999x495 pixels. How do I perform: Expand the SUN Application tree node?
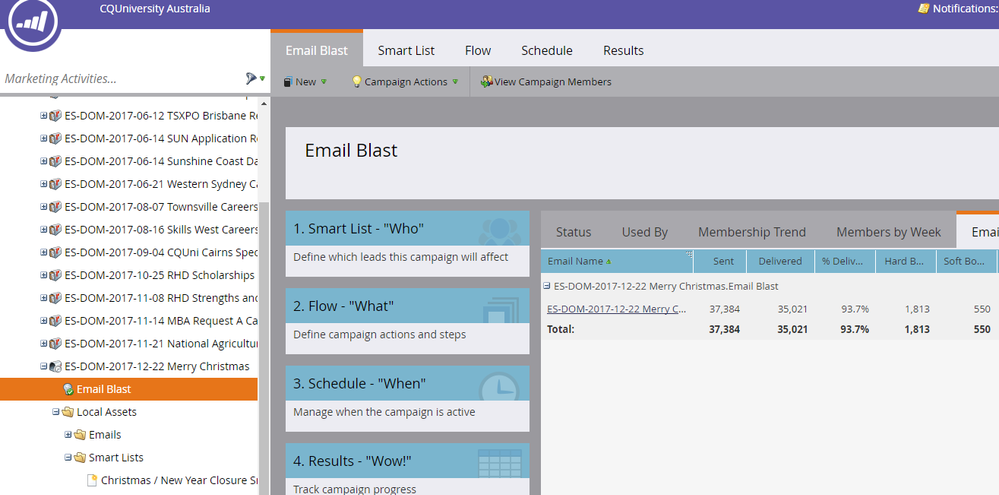43,138
